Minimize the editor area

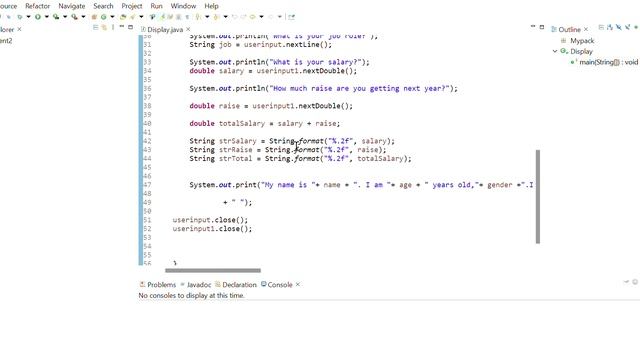click(x=533, y=26)
